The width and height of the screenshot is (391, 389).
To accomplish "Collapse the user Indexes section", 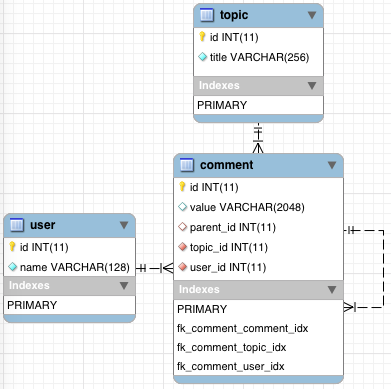I will coord(124,286).
